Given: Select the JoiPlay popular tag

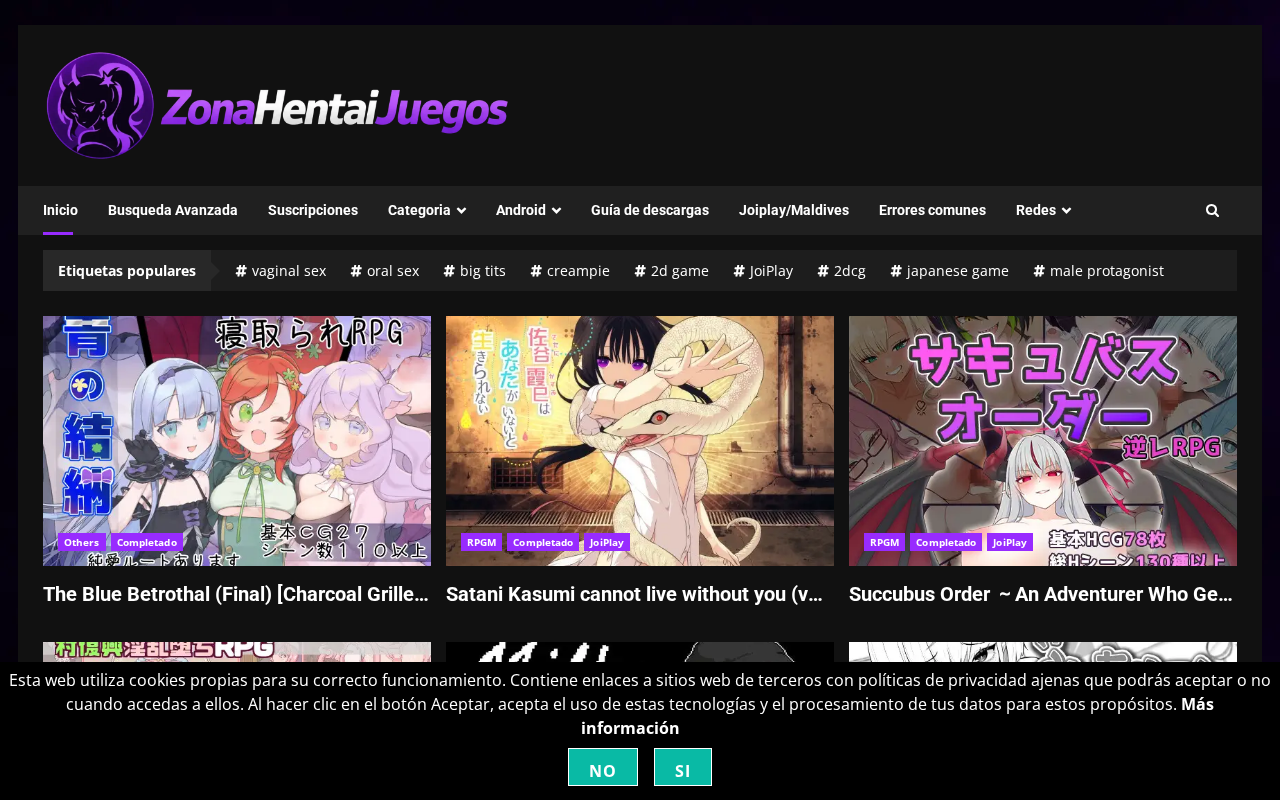Looking at the screenshot, I should (x=763, y=271).
